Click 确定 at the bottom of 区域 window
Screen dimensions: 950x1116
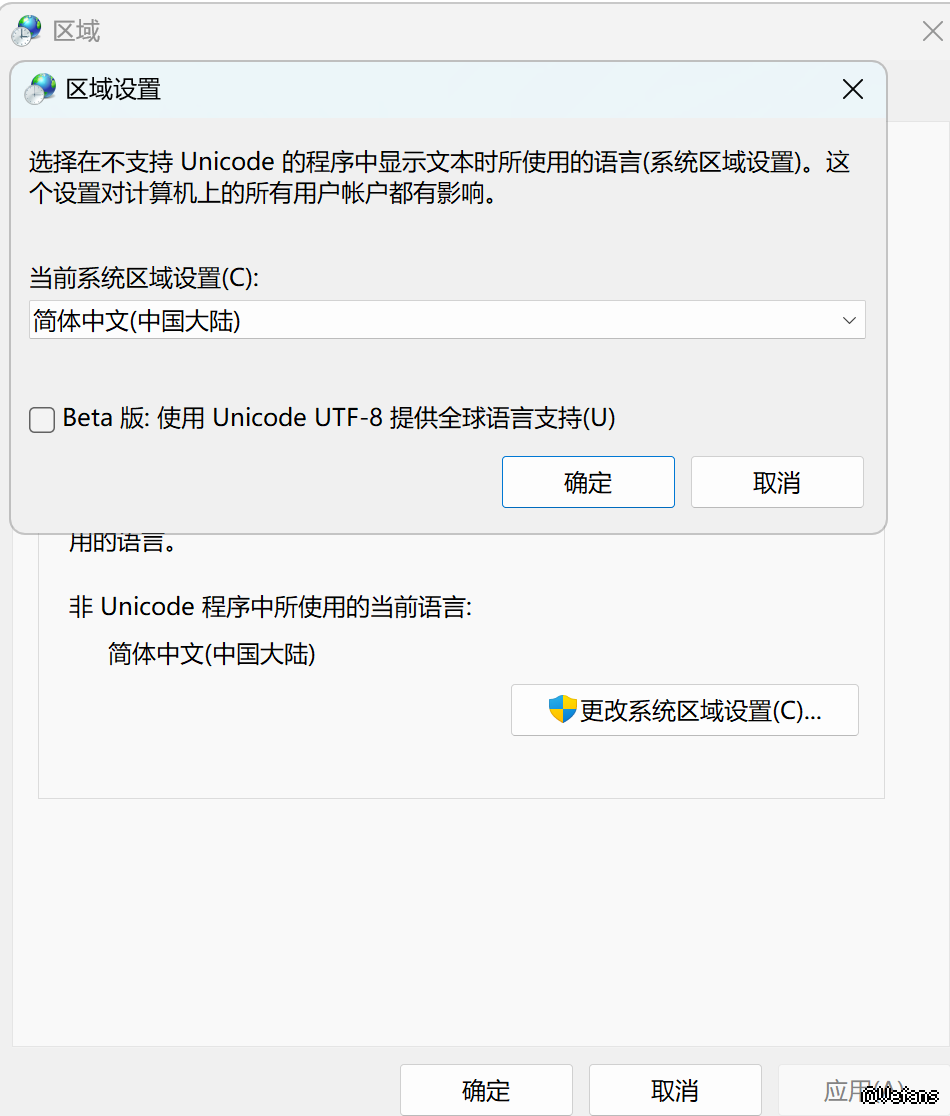(486, 1090)
